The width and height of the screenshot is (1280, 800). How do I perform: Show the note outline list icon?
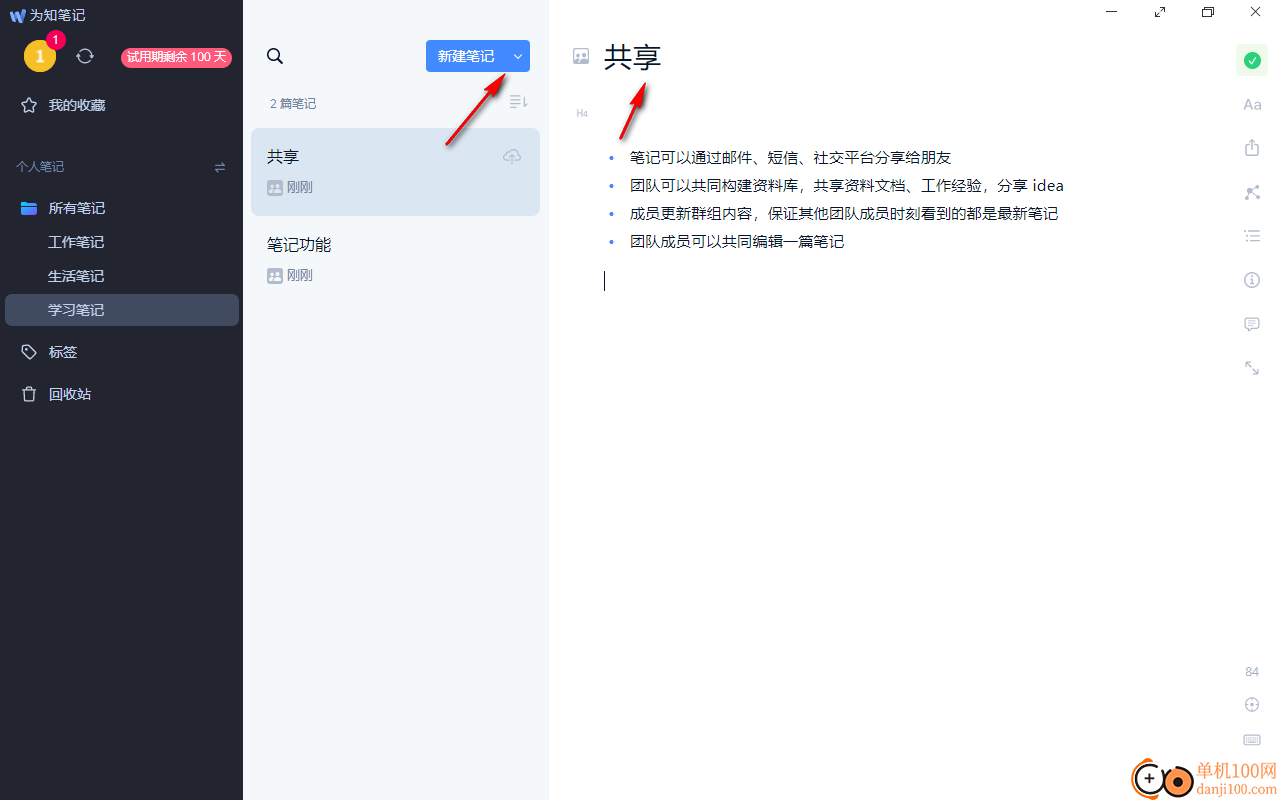coord(1252,236)
